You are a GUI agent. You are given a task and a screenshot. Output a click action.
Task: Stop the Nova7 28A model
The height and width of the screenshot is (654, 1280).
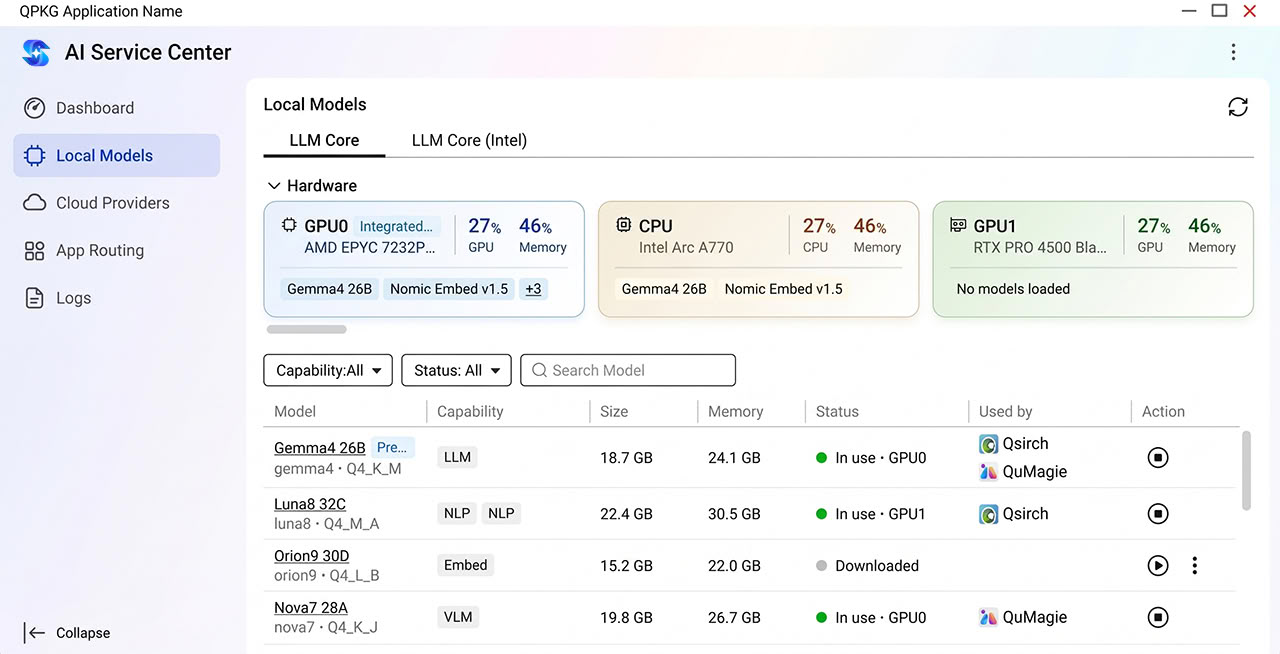coord(1158,618)
